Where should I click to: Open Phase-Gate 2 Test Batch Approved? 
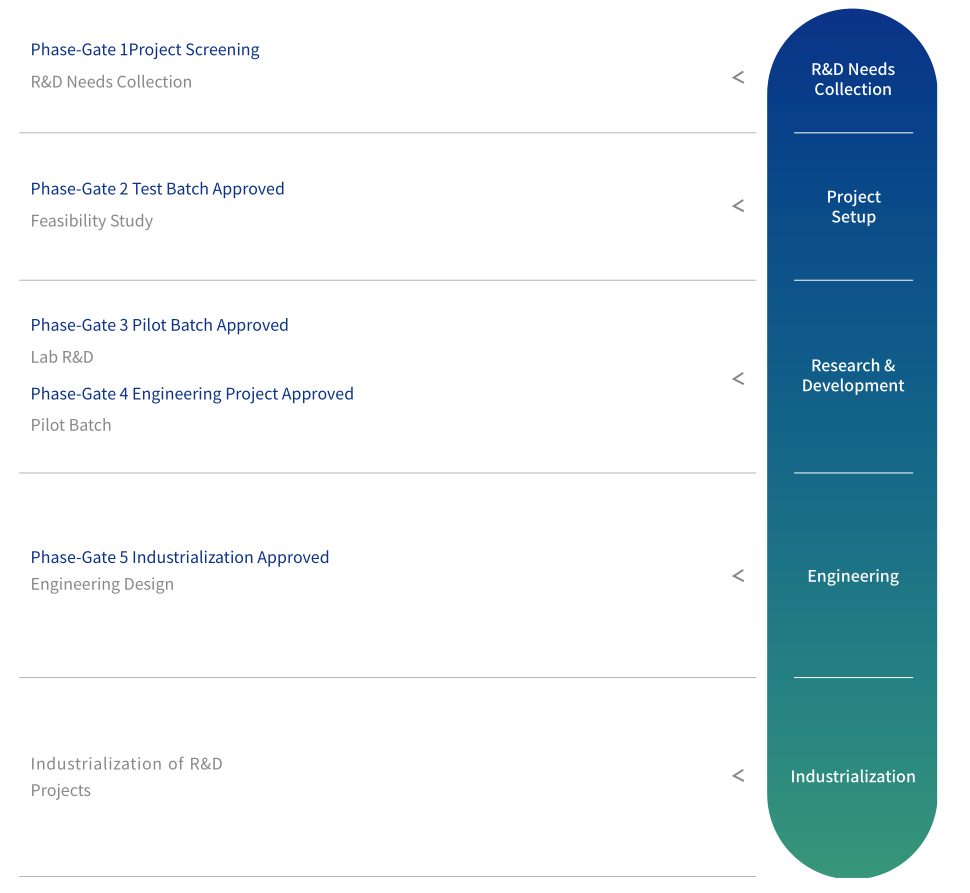pos(157,189)
